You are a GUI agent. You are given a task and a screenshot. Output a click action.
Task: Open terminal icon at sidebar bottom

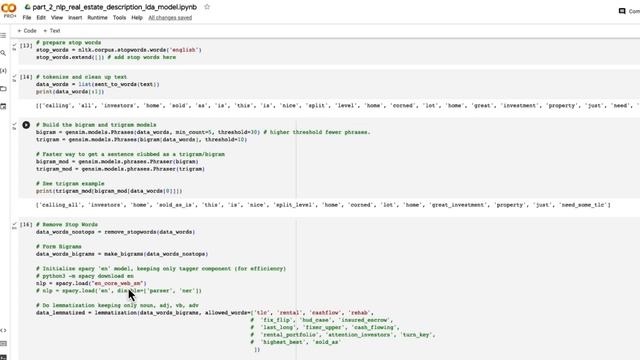coord(3,357)
